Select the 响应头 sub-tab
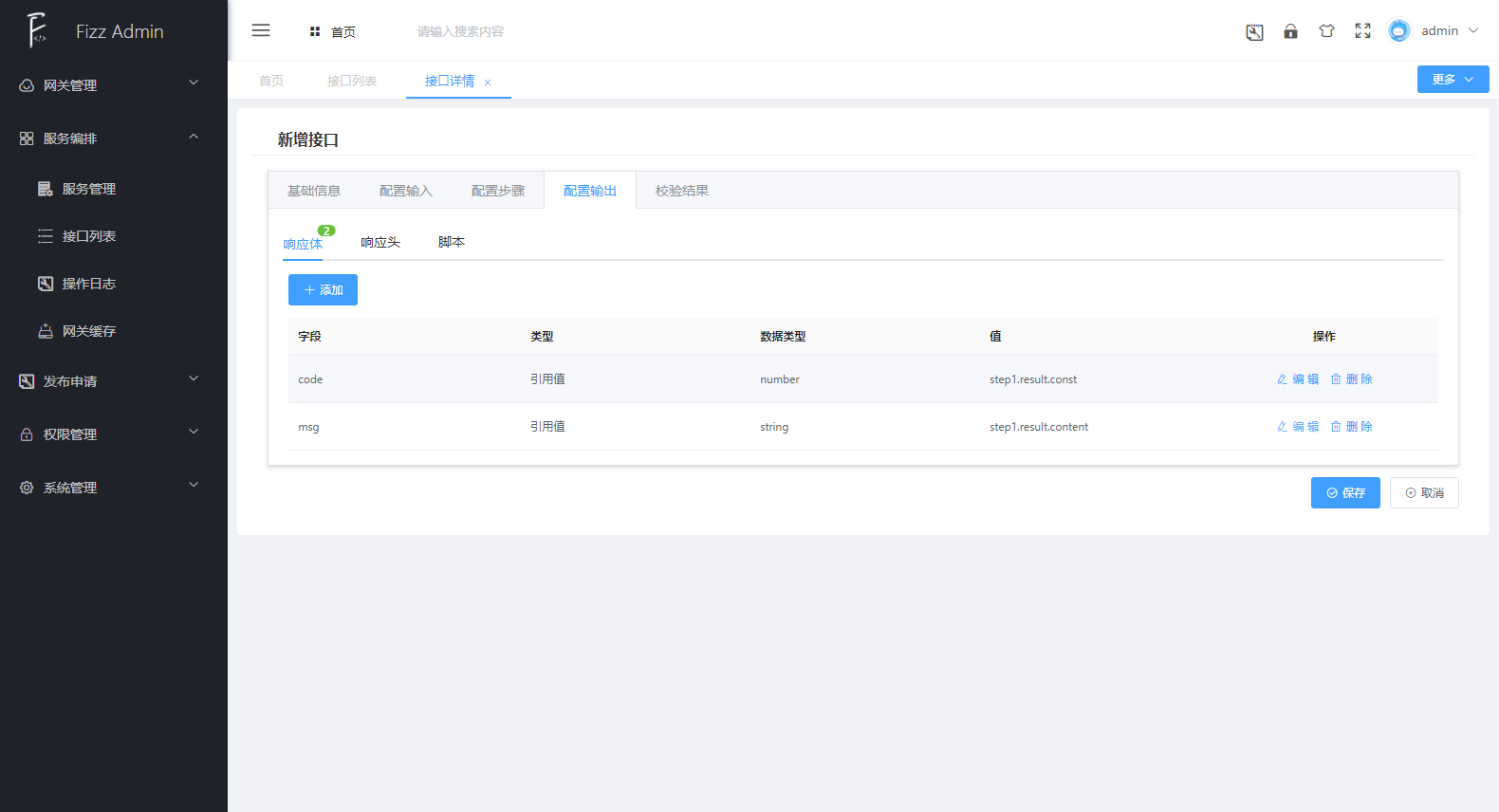 380,243
